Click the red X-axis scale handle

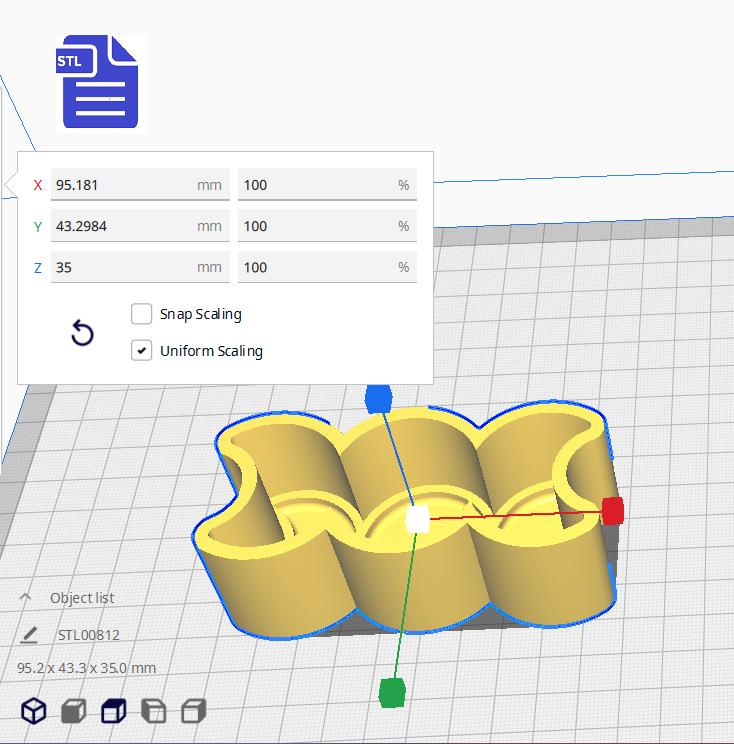pos(613,511)
